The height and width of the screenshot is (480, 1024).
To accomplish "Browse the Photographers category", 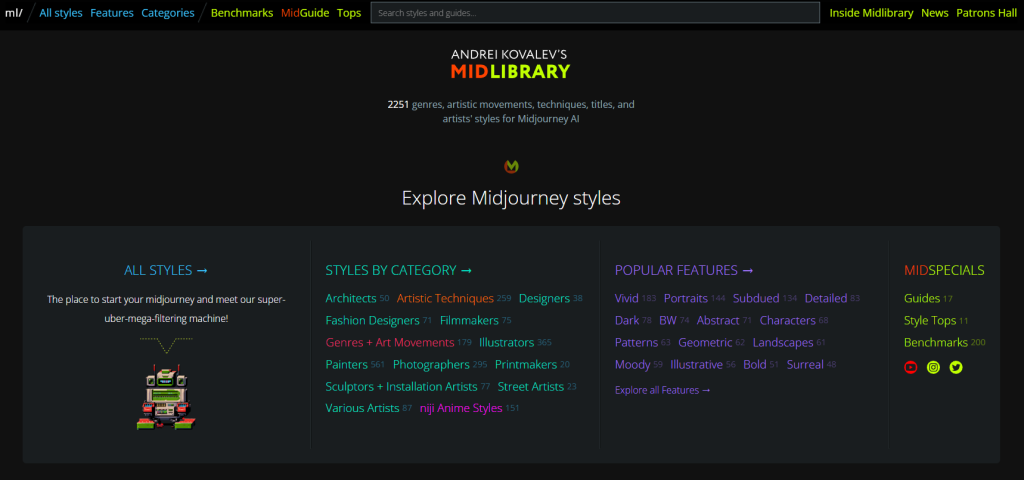I will [431, 364].
